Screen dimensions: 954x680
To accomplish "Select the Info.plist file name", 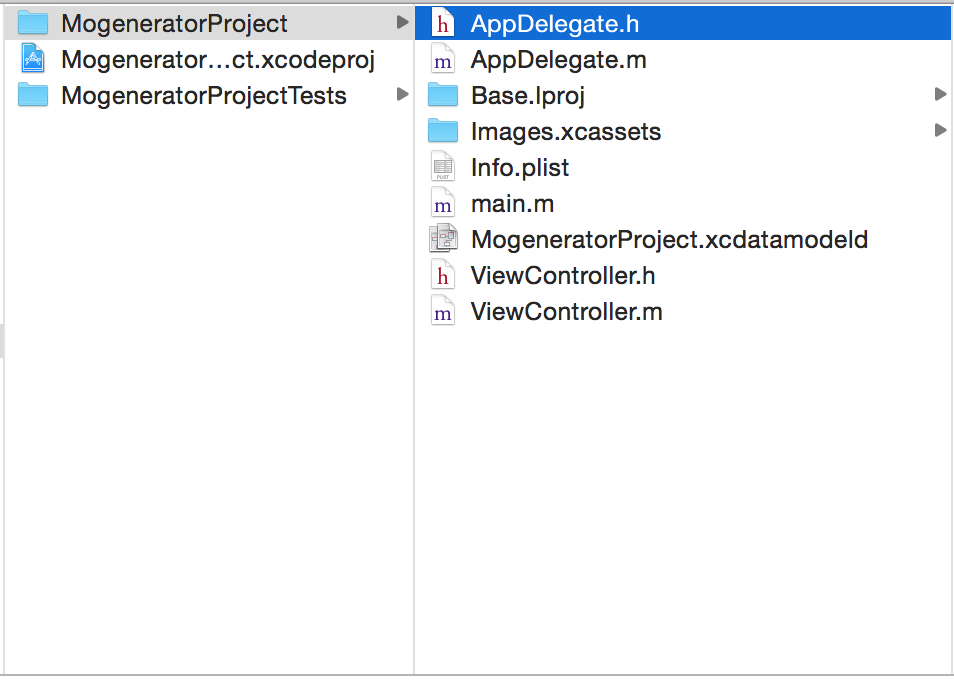I will point(520,167).
